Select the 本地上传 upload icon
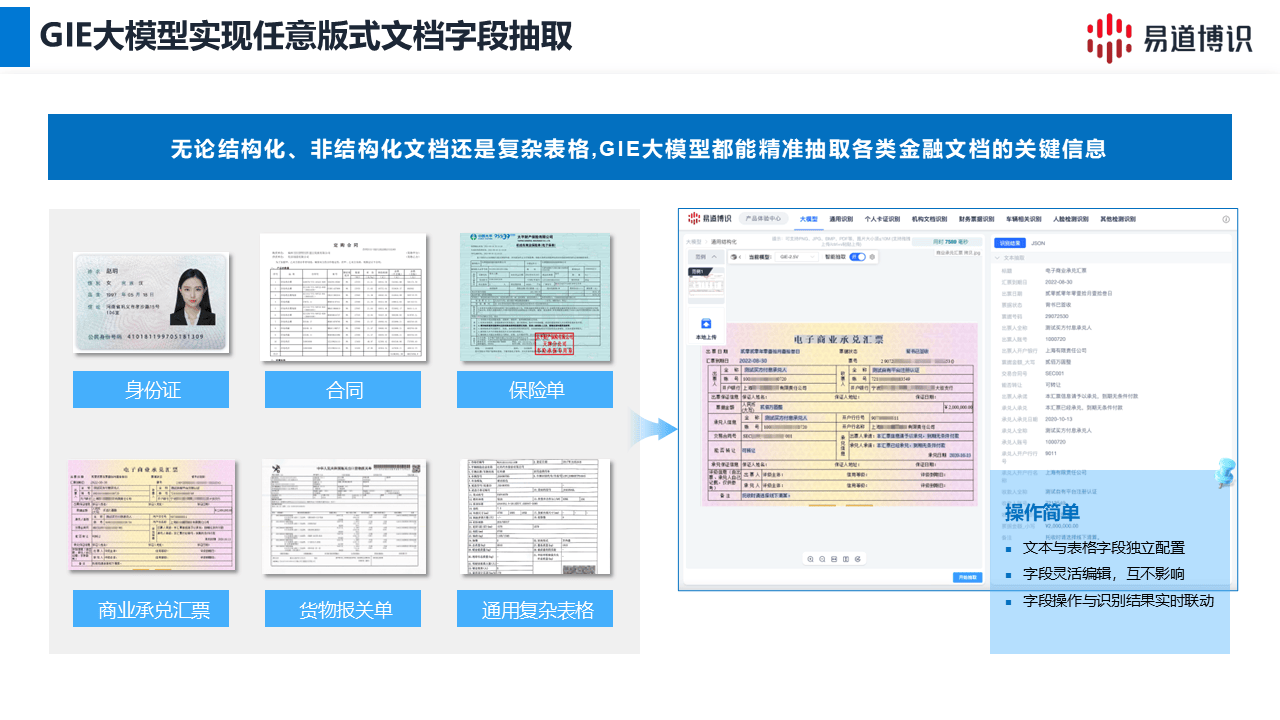Image resolution: width=1280 pixels, height=720 pixels. (706, 323)
